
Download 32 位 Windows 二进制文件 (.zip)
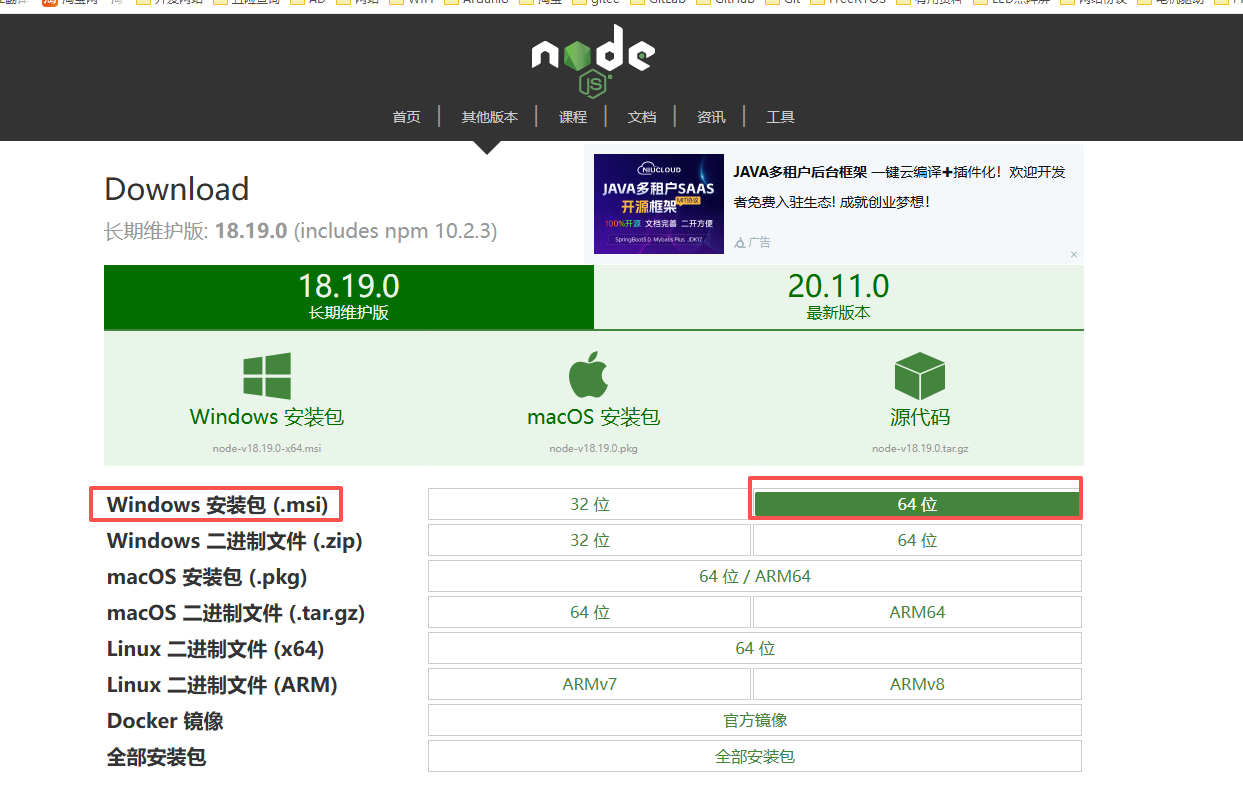589,540
